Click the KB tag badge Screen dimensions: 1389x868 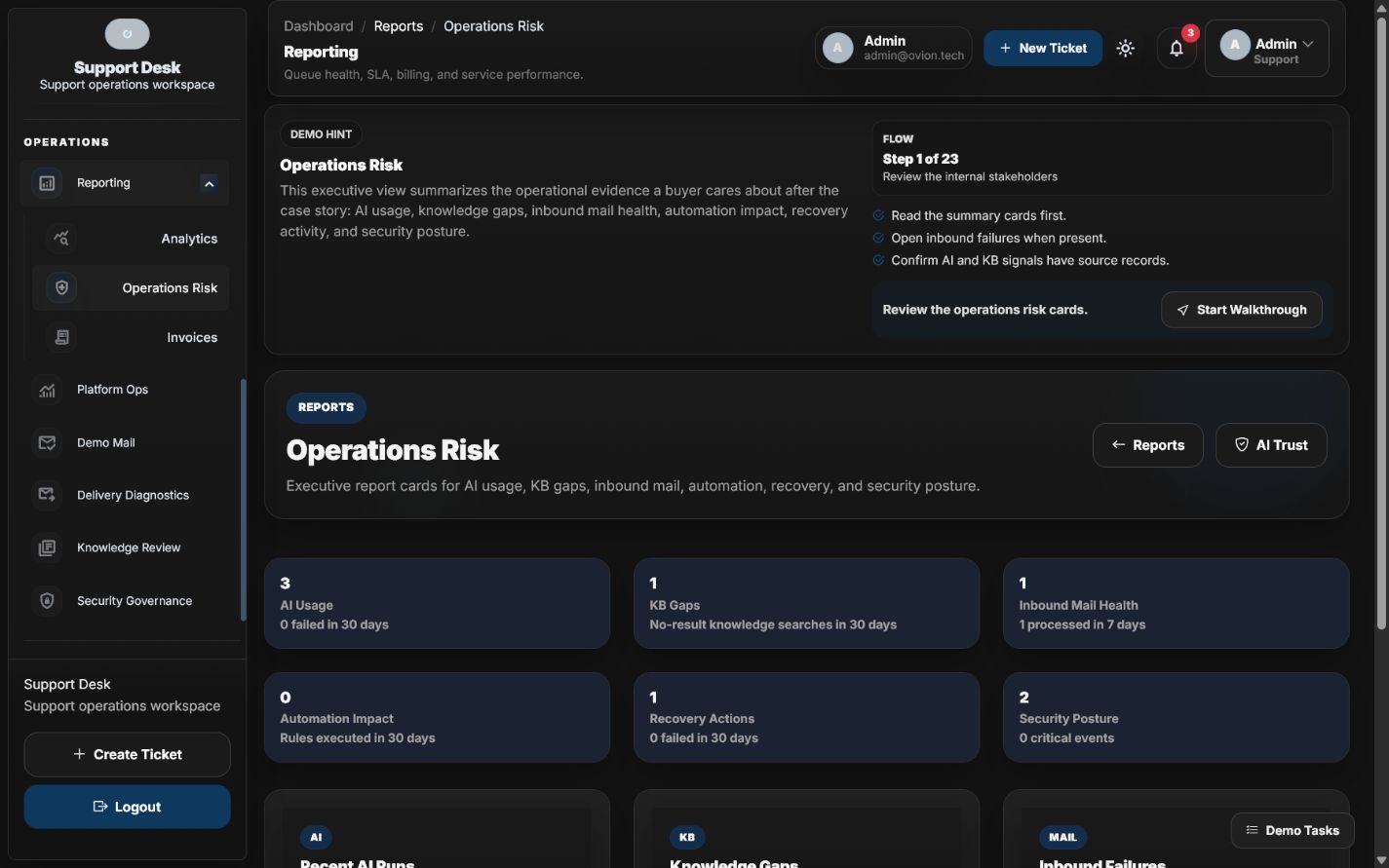687,837
